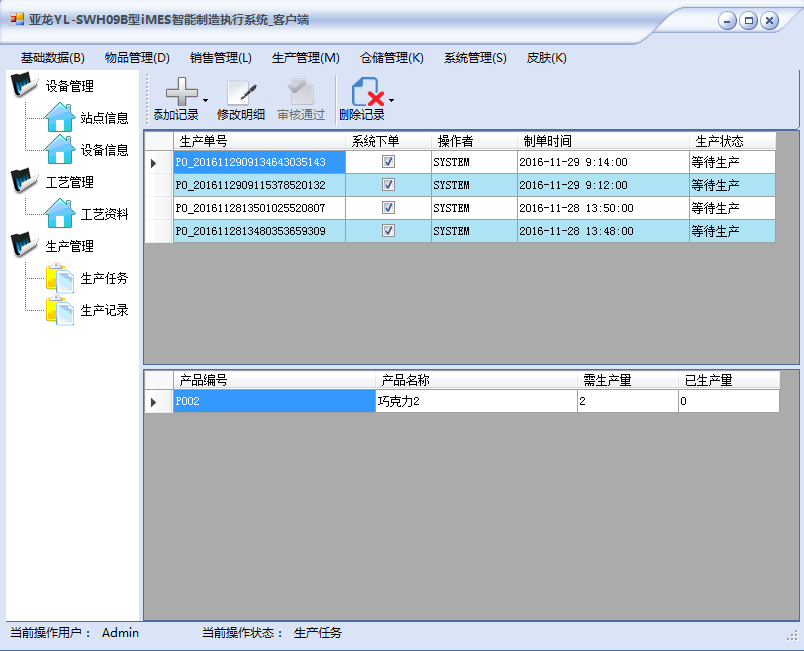Open the 工艺资料 house icon
The image size is (804, 651).
60,213
